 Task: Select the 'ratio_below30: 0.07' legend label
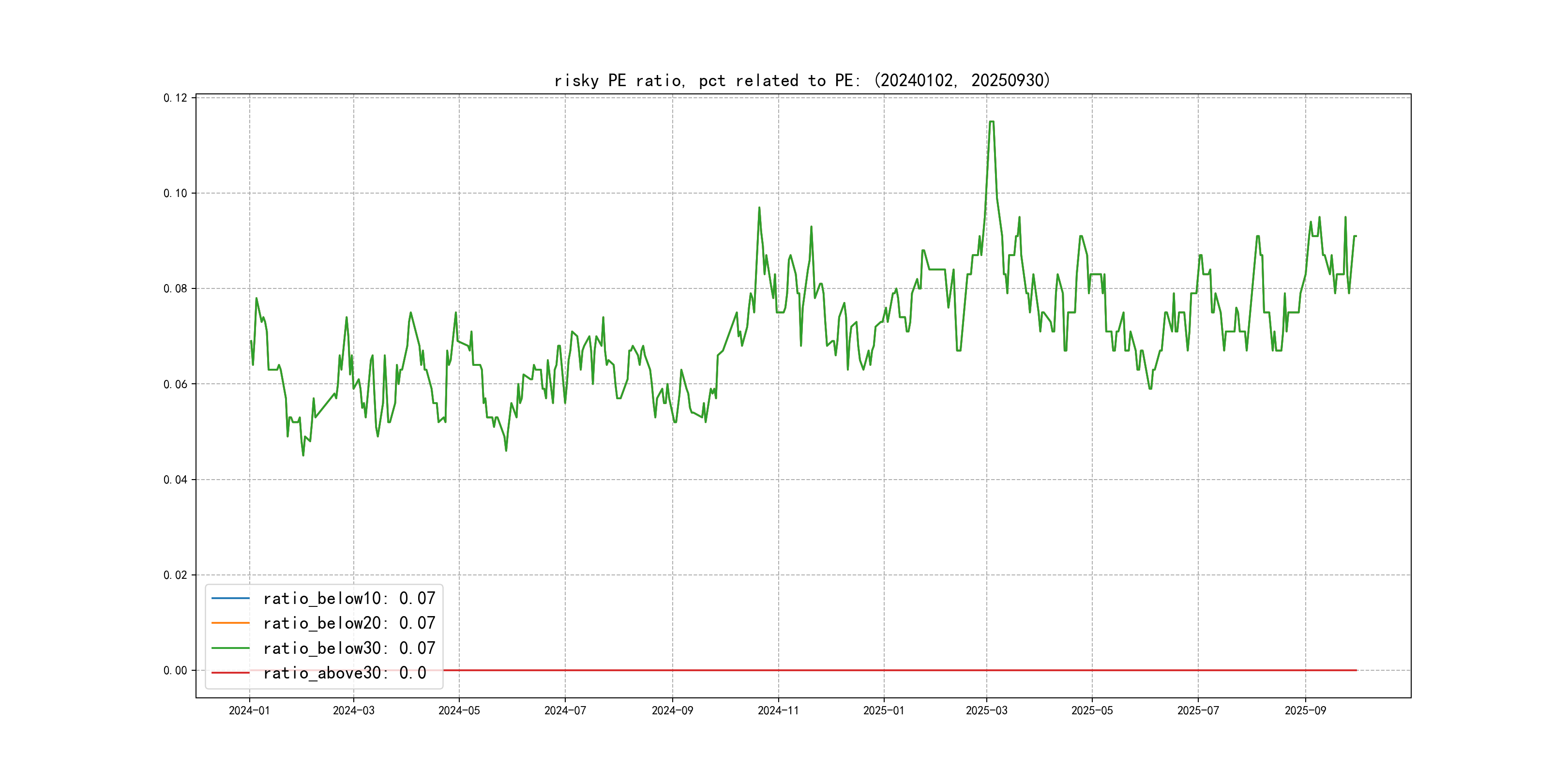pos(349,648)
